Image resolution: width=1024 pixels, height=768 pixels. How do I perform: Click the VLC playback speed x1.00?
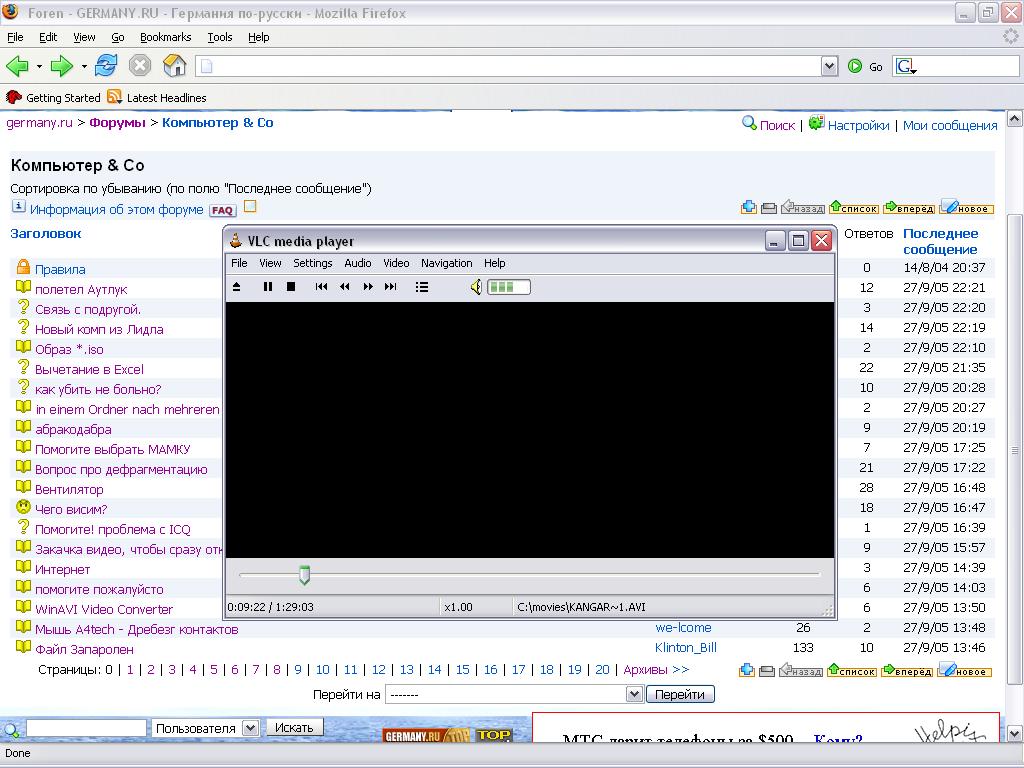458,607
